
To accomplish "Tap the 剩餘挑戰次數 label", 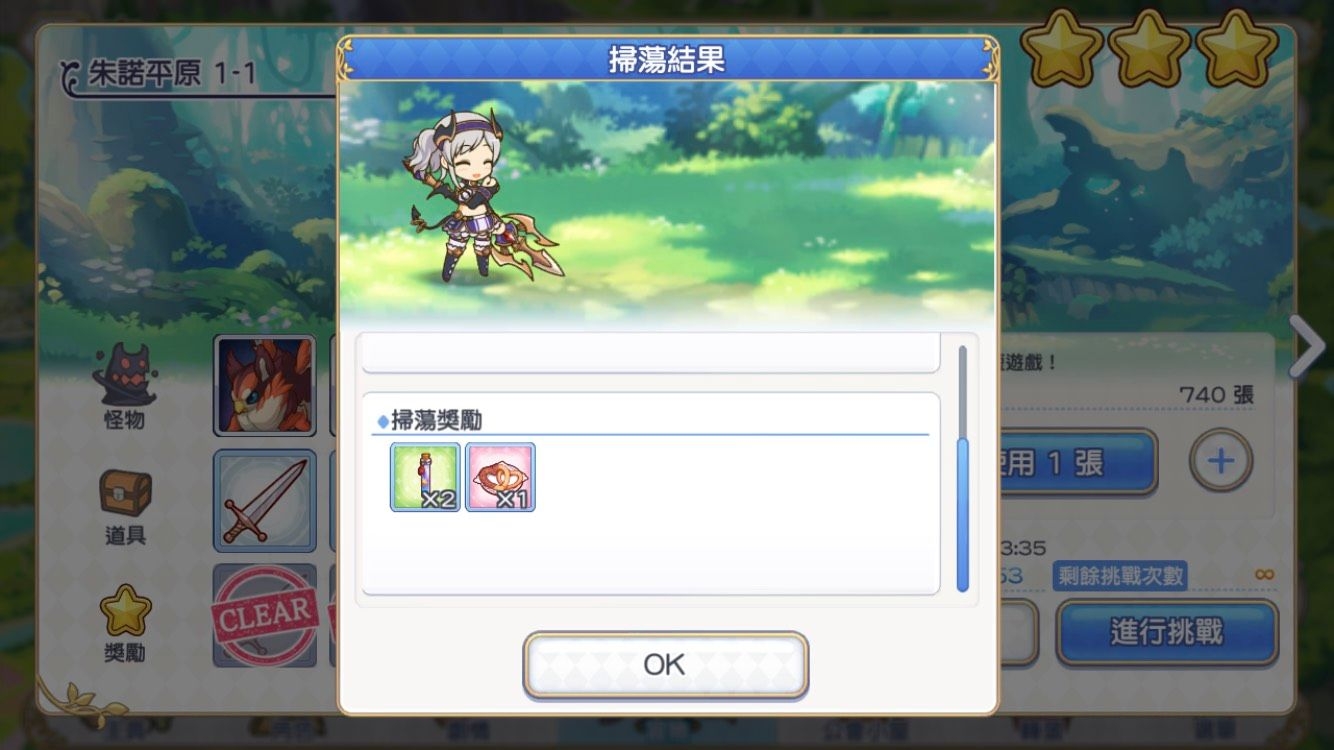I will pyautogui.click(x=1120, y=576).
